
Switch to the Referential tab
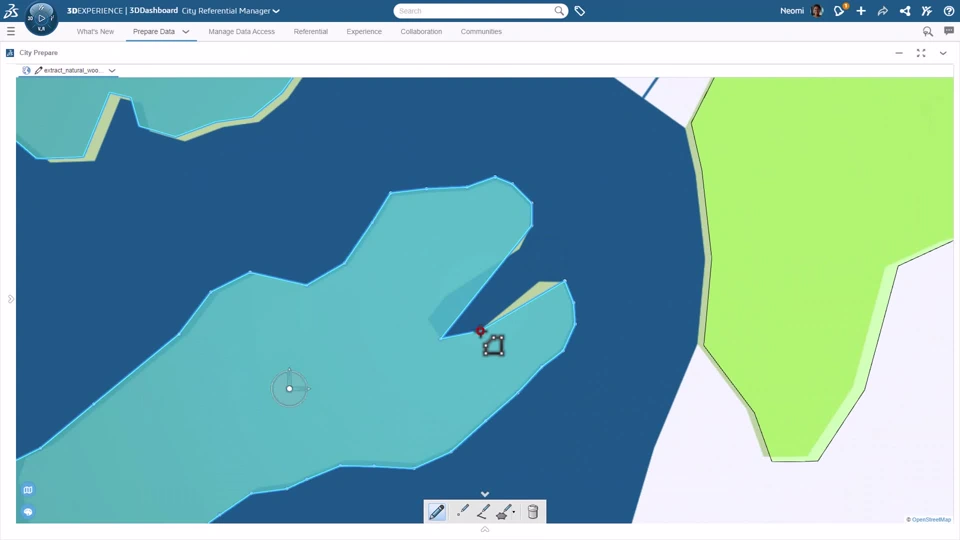[x=310, y=31]
